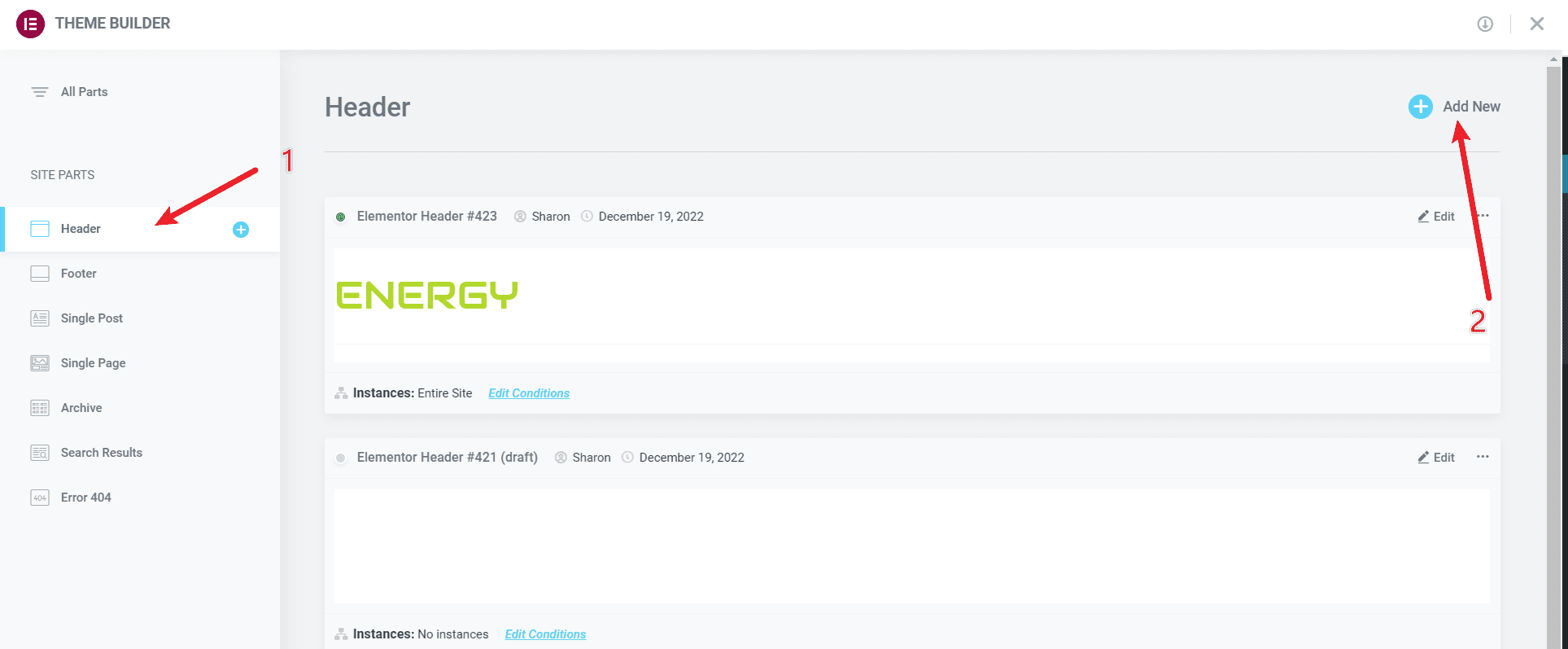
Task: Click the blank preview of Header #421
Action: point(911,546)
